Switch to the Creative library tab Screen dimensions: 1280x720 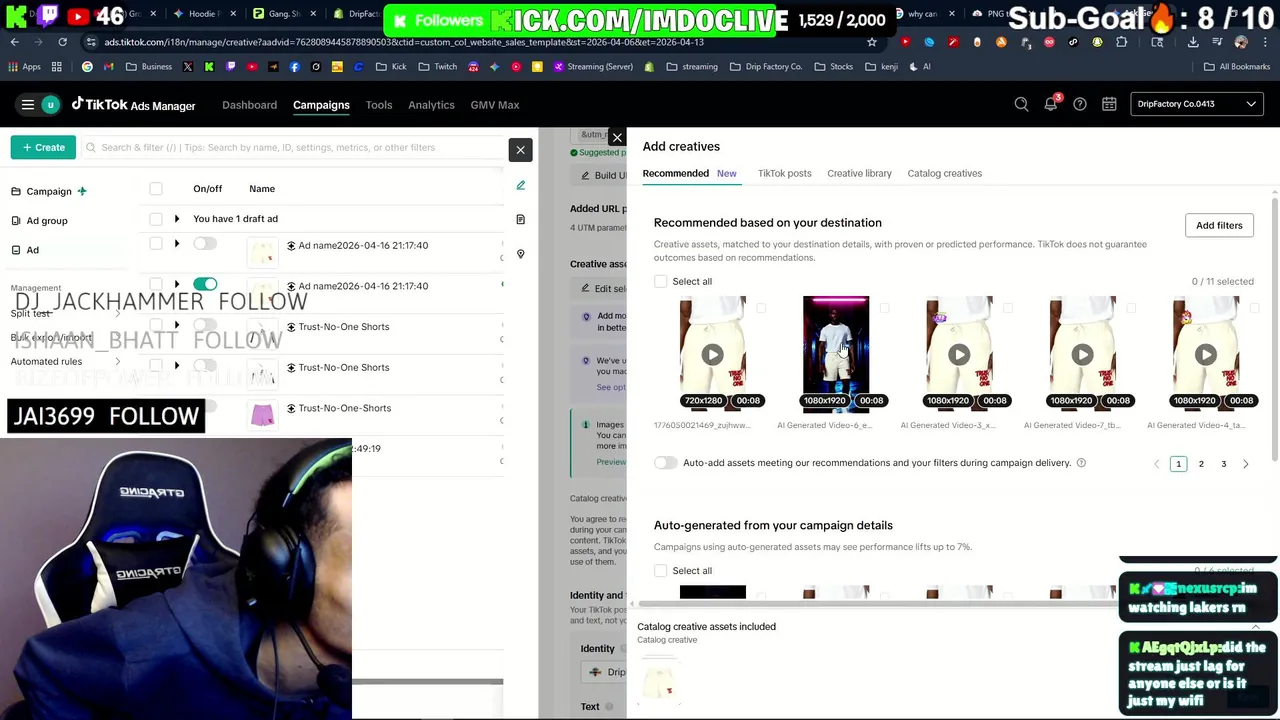click(859, 173)
